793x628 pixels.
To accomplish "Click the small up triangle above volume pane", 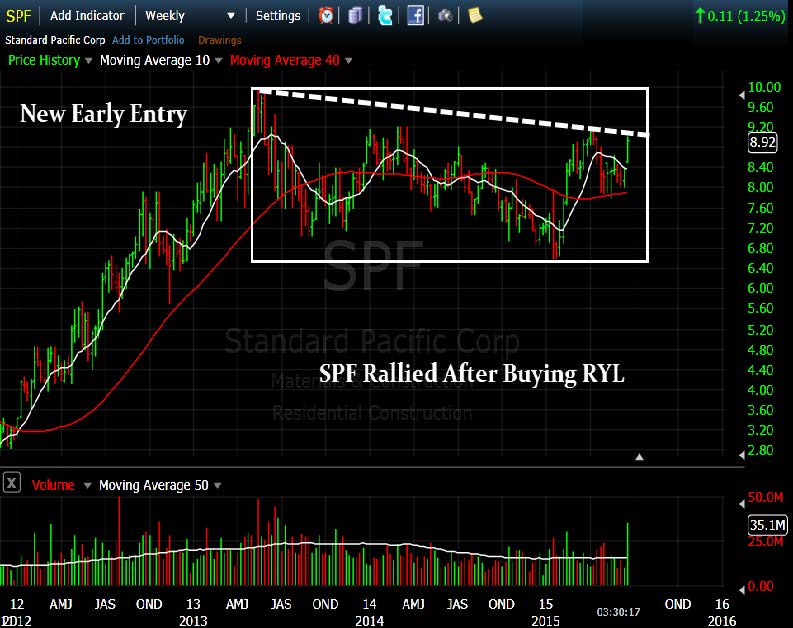I will [639, 457].
